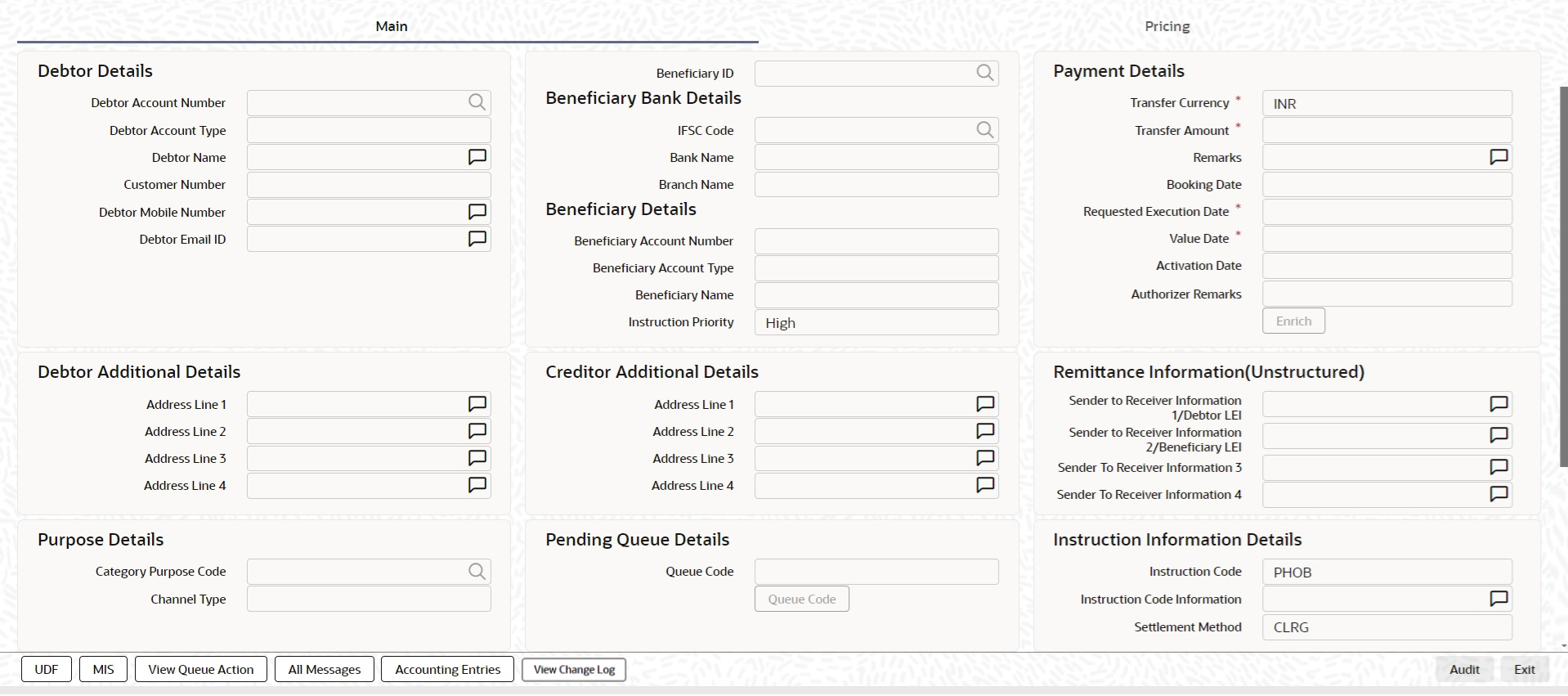Viewport: 1568px width, 696px height.
Task: Open the MIS screen
Action: [103, 669]
